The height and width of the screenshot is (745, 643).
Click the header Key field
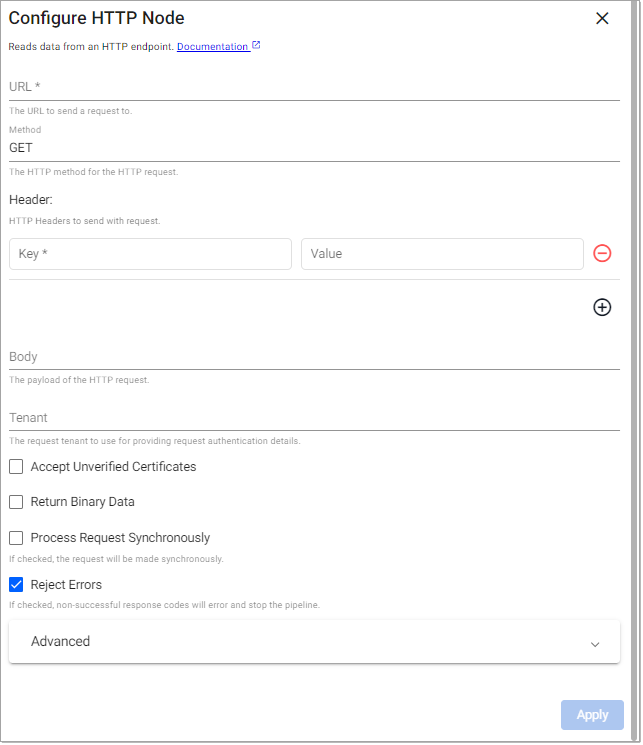click(x=150, y=254)
